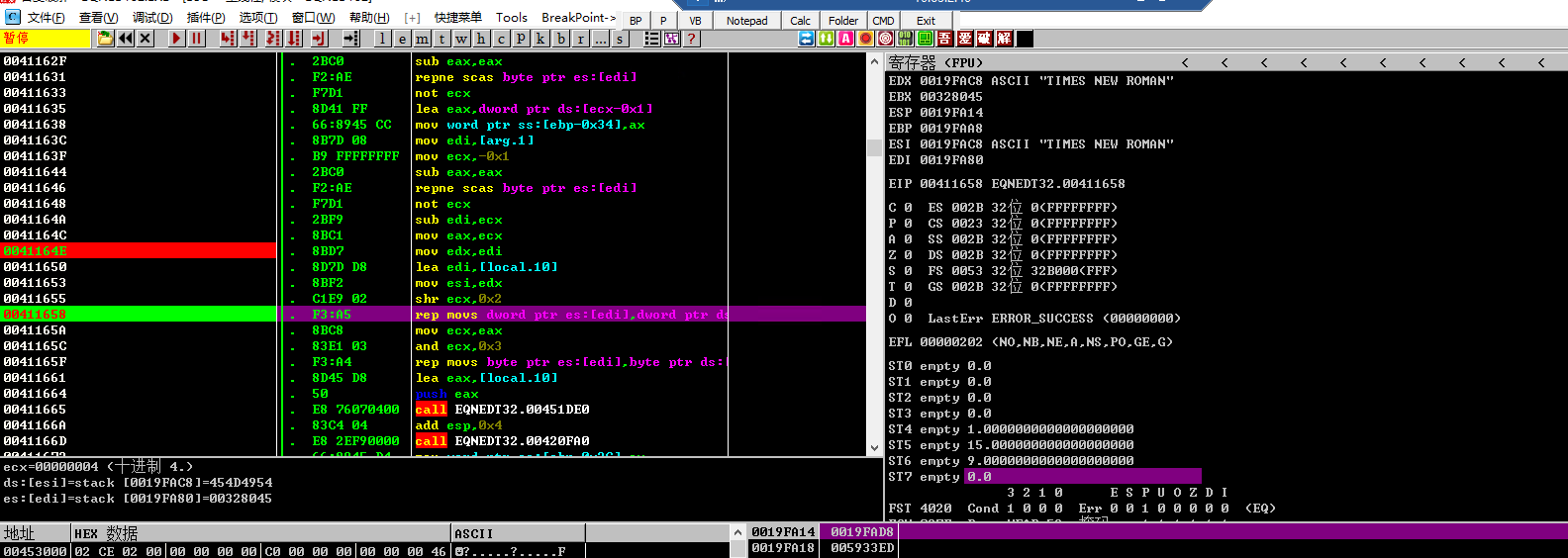The height and width of the screenshot is (558, 1568).
Task: Click the pink 'A' plugin icon
Action: (845, 39)
